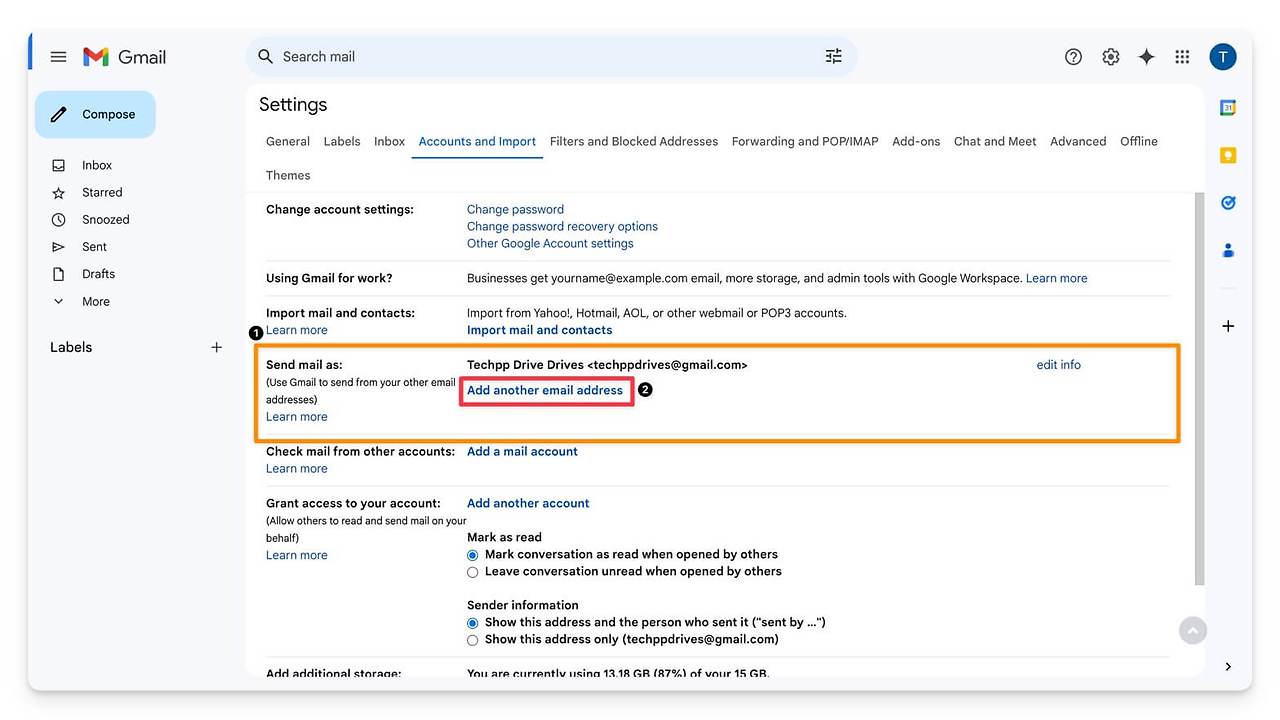Open Contacts side panel icon
This screenshot has width=1280, height=720.
(1228, 250)
